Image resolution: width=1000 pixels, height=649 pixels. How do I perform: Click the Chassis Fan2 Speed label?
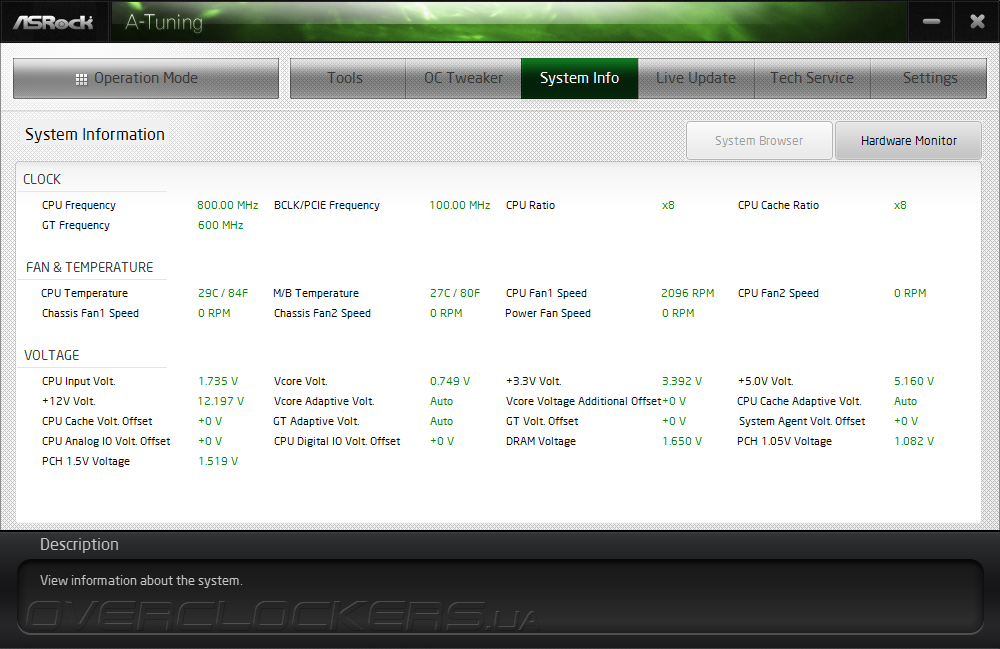point(322,313)
